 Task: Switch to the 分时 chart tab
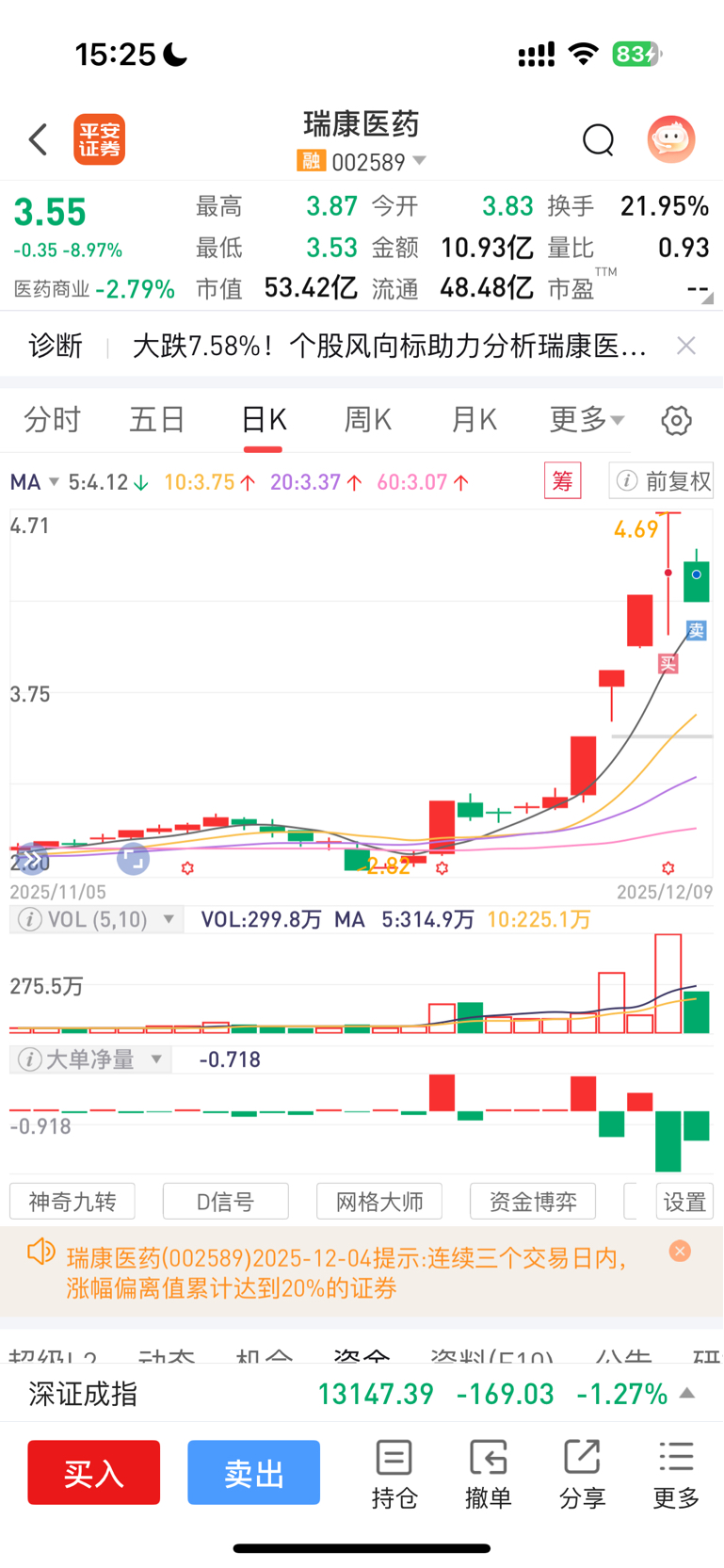click(52, 420)
